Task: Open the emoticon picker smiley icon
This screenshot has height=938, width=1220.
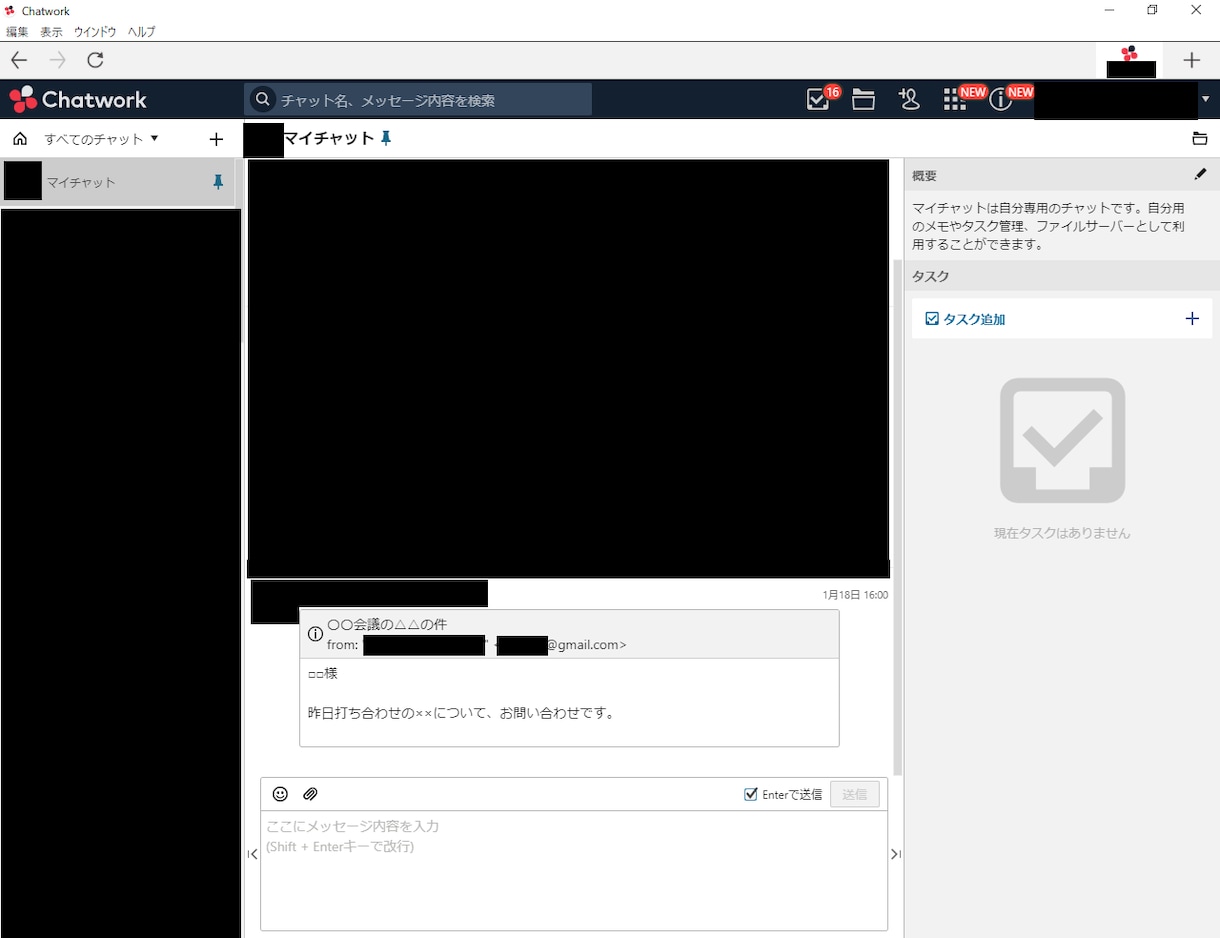Action: (280, 794)
